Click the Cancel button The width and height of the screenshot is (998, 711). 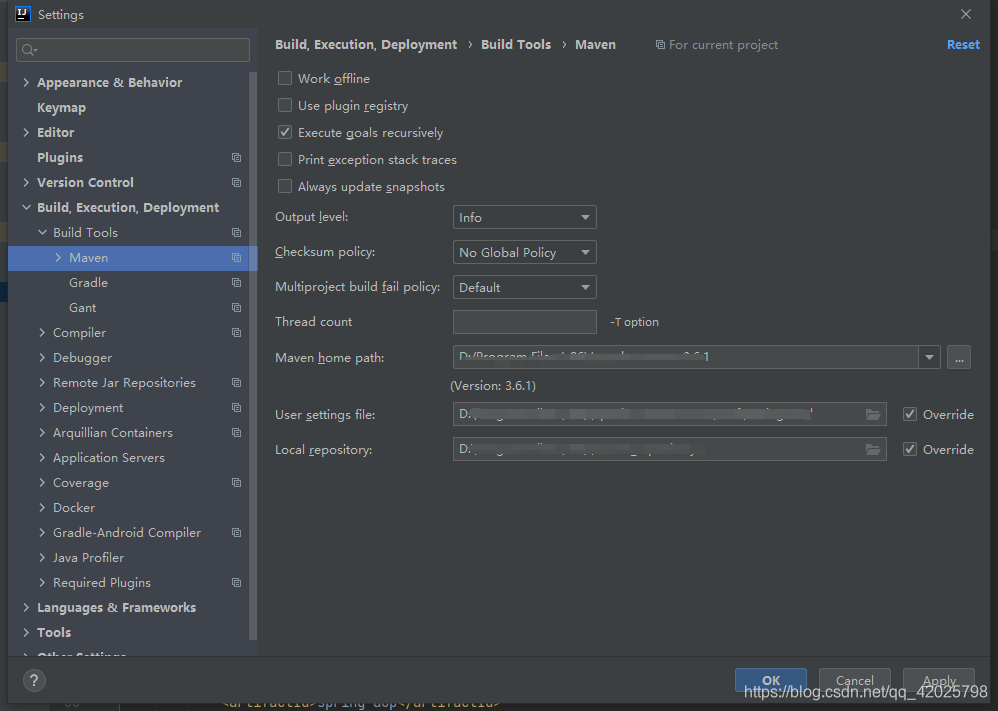(854, 680)
